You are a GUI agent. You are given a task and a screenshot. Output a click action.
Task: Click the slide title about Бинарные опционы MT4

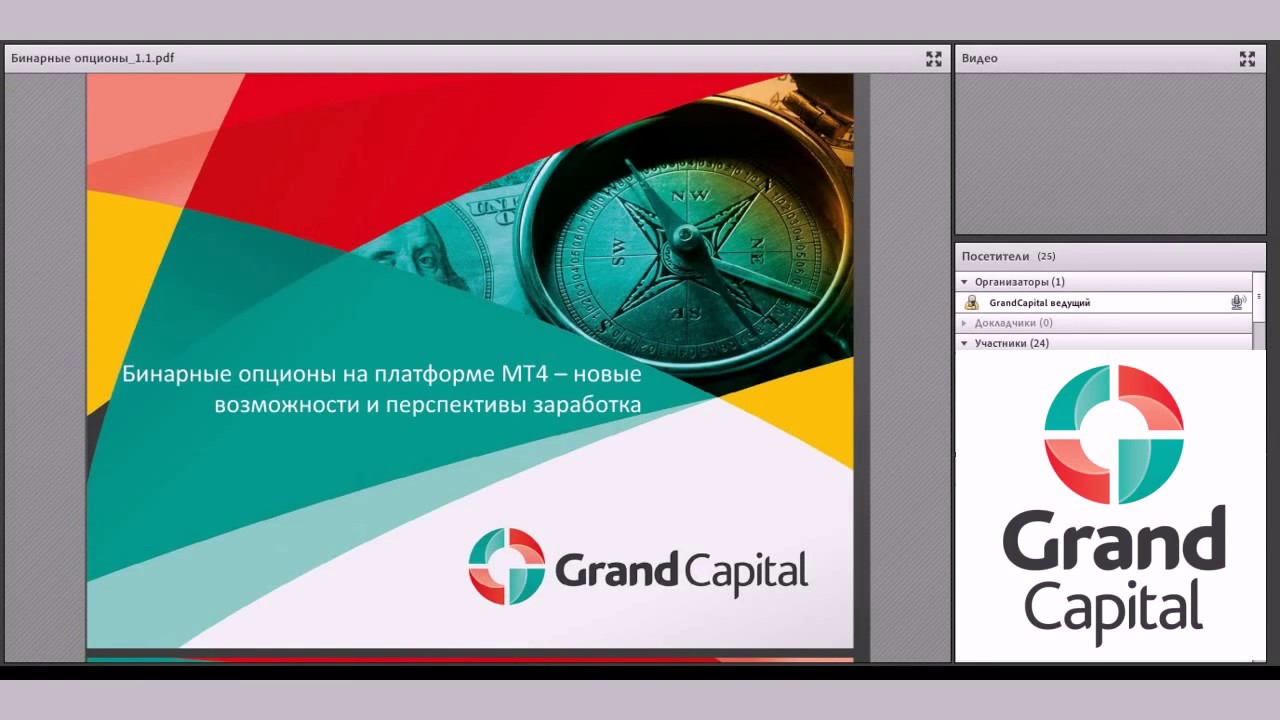point(381,389)
